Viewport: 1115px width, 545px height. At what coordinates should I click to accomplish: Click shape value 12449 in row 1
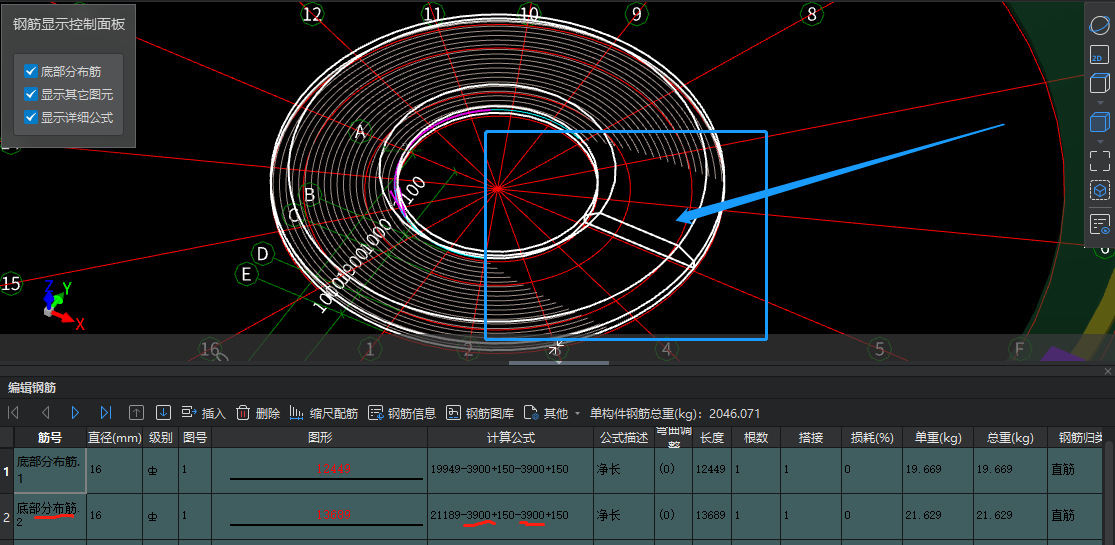tap(333, 469)
